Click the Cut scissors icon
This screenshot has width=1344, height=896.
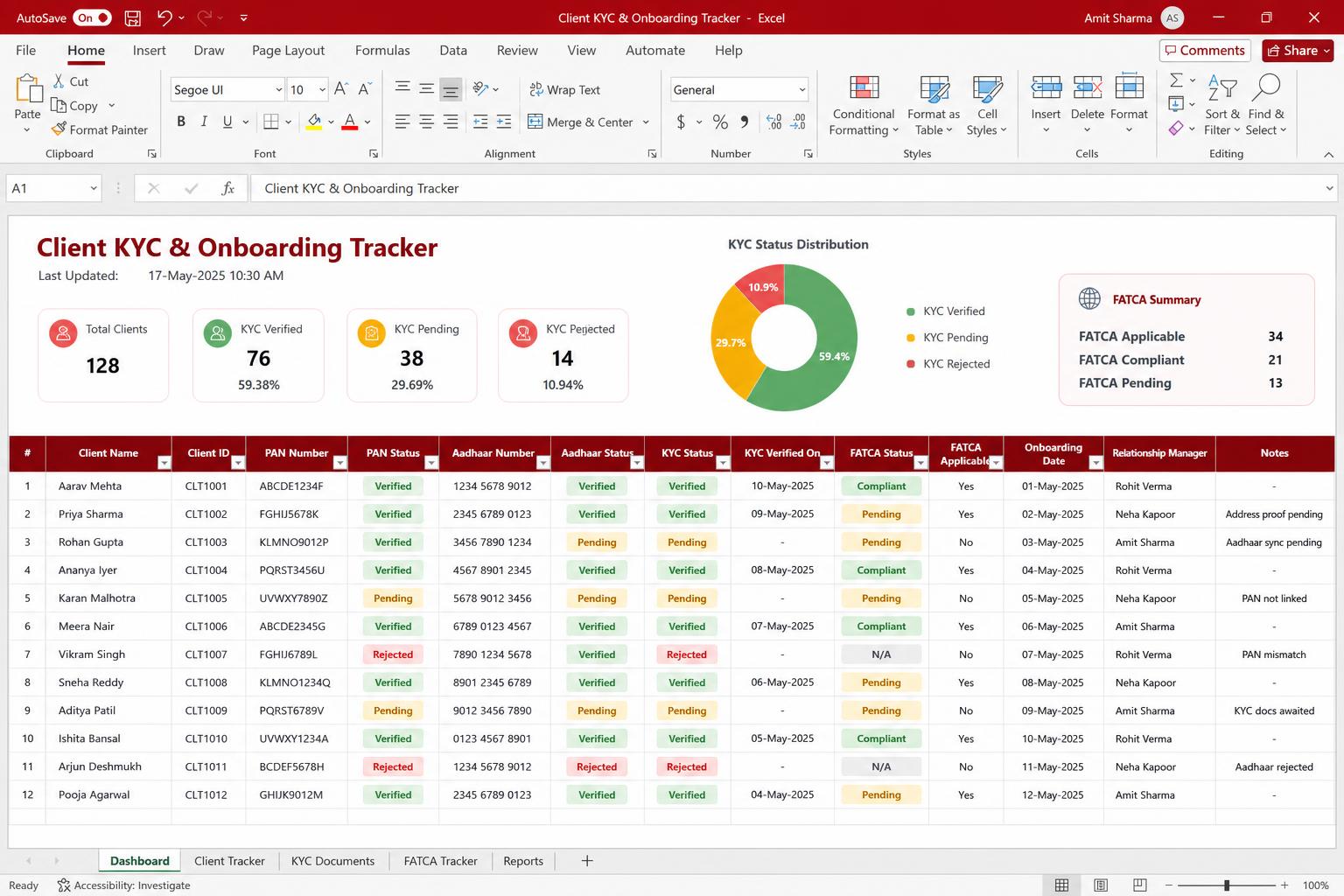point(59,81)
